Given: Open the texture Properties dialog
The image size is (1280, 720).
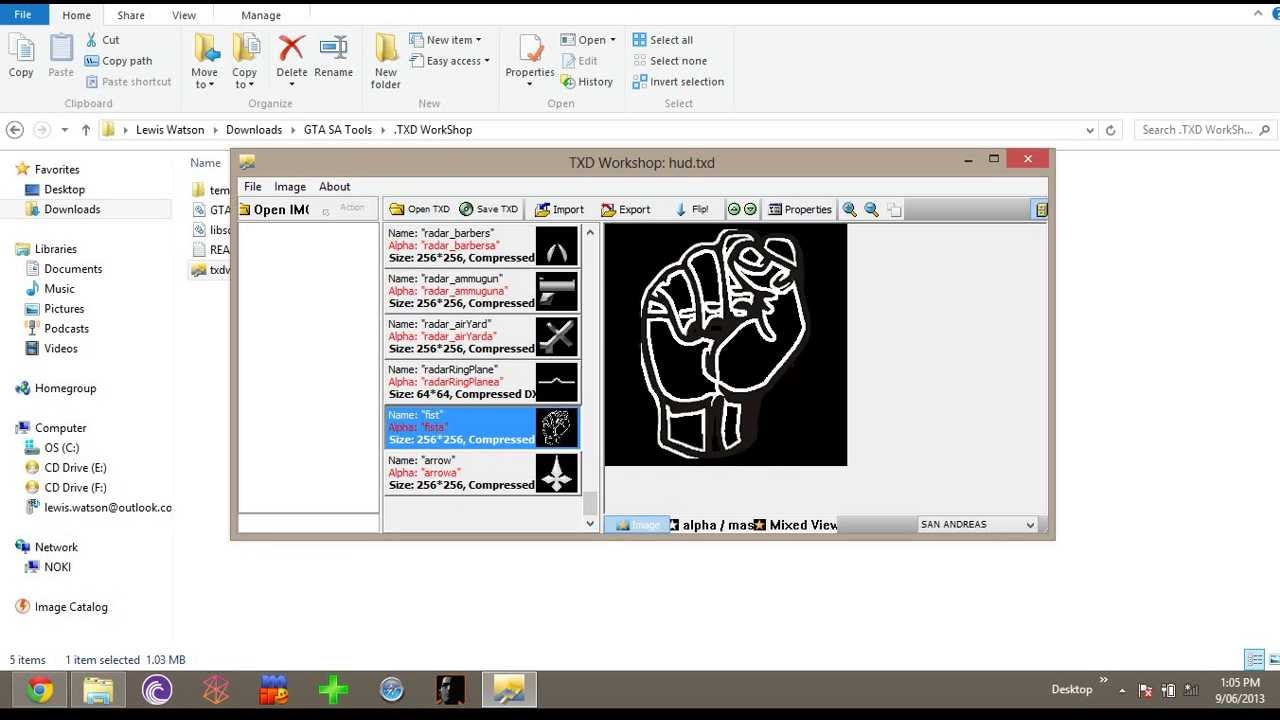Looking at the screenshot, I should [799, 209].
